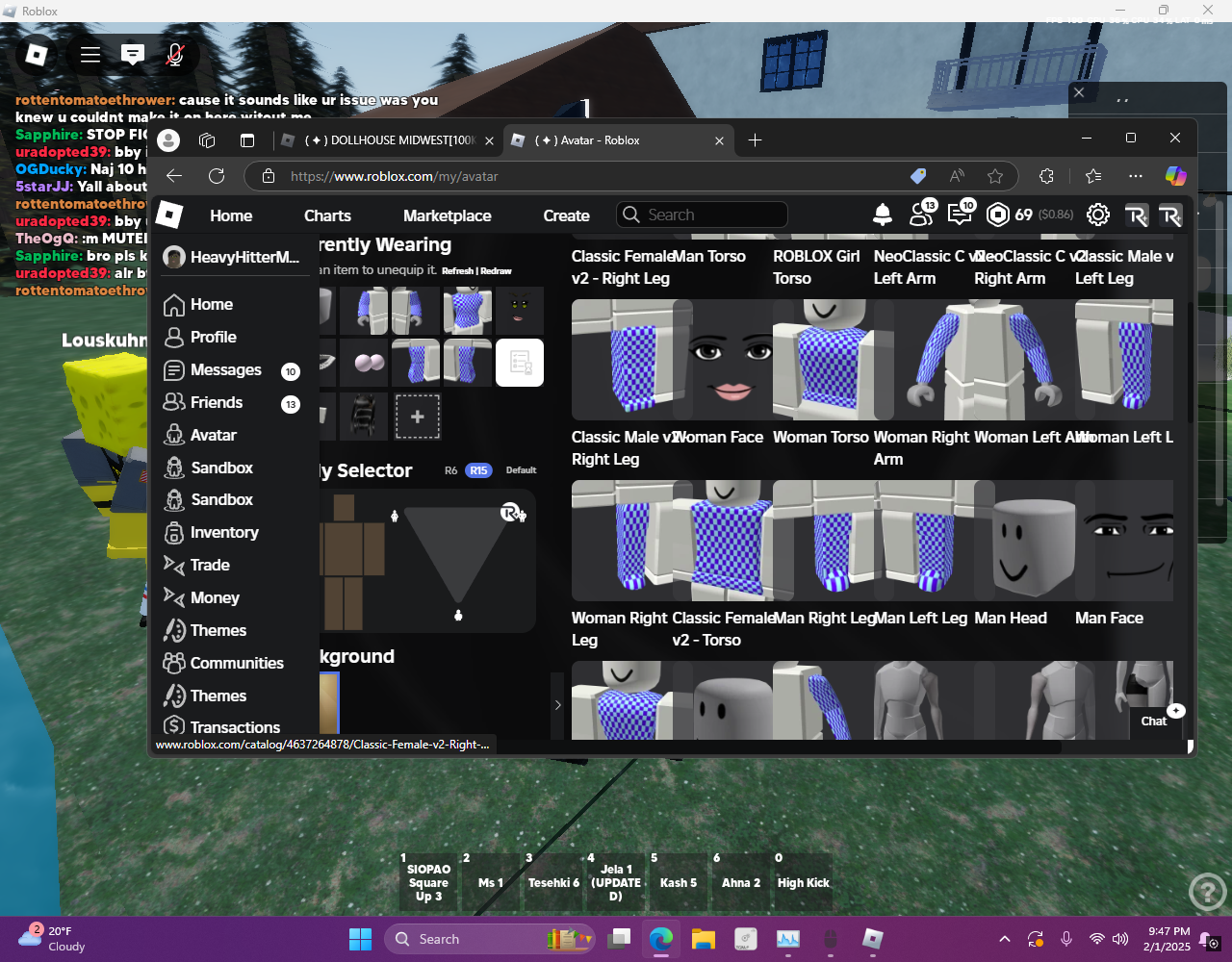Select the R15 avatar type
This screenshot has width=1232, height=962.
pos(478,470)
